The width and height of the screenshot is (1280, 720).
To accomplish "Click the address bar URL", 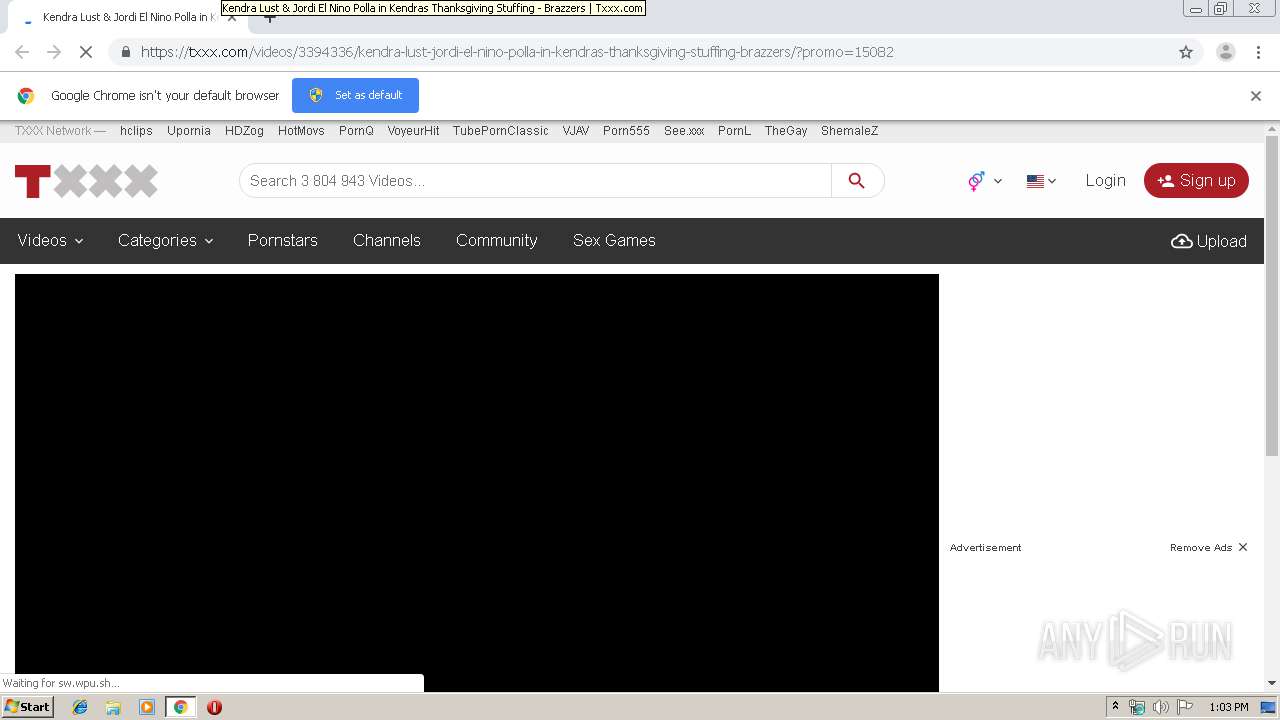I will tap(517, 52).
